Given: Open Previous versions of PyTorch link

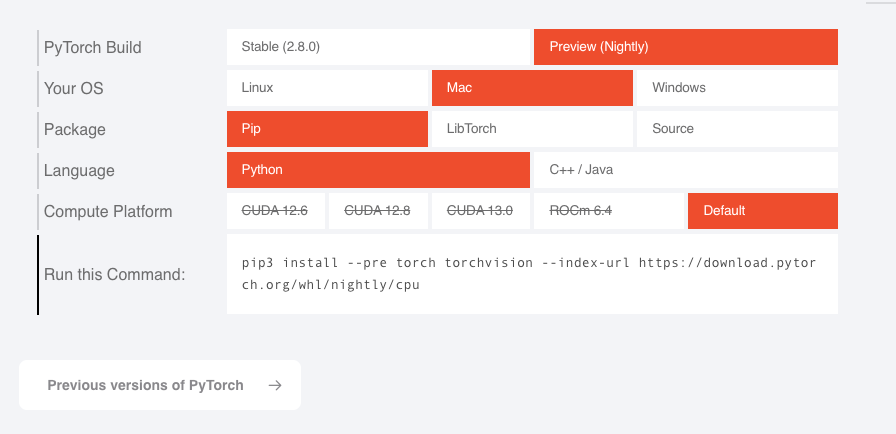Looking at the screenshot, I should pyautogui.click(x=146, y=385).
